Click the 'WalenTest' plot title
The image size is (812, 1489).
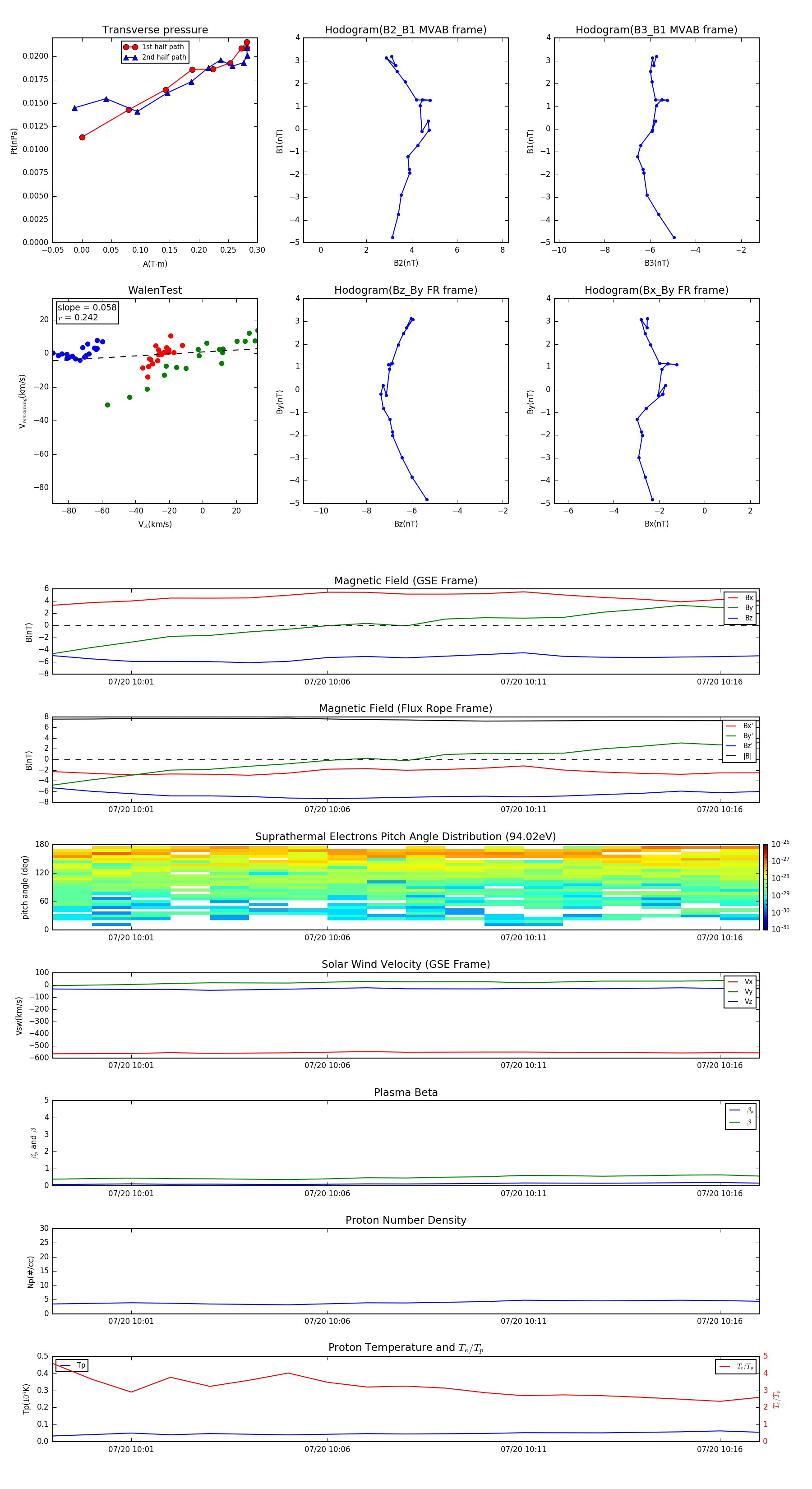[x=155, y=290]
